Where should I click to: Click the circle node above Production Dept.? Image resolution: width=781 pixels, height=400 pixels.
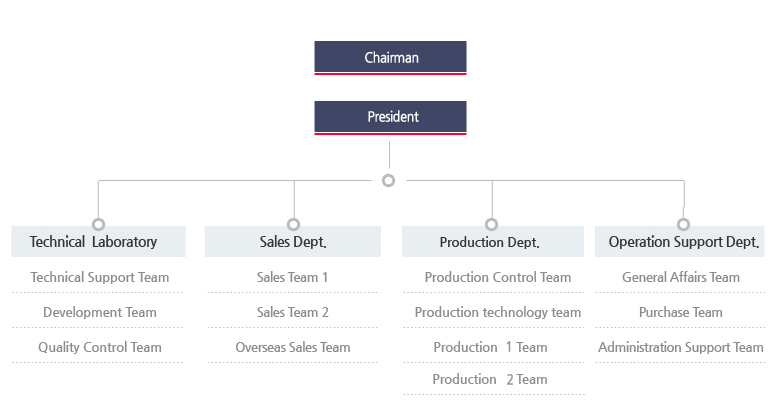[491, 224]
